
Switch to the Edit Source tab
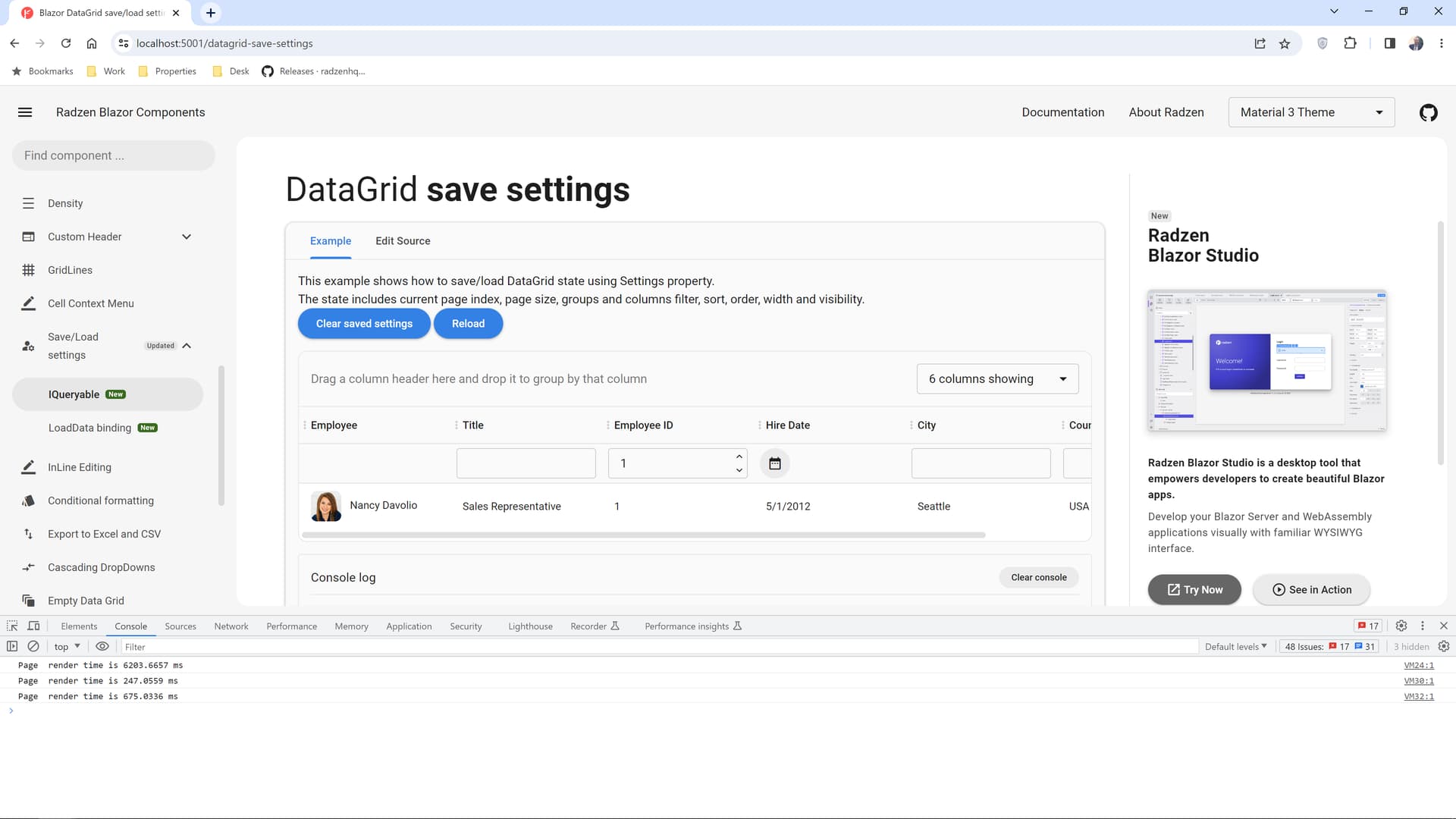click(403, 241)
